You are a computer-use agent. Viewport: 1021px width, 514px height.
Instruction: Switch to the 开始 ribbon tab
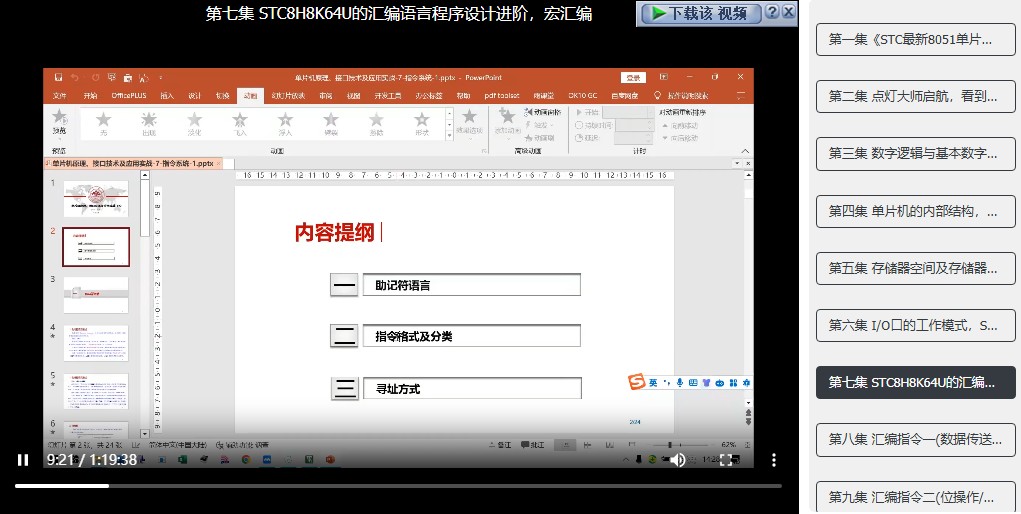tap(90, 96)
